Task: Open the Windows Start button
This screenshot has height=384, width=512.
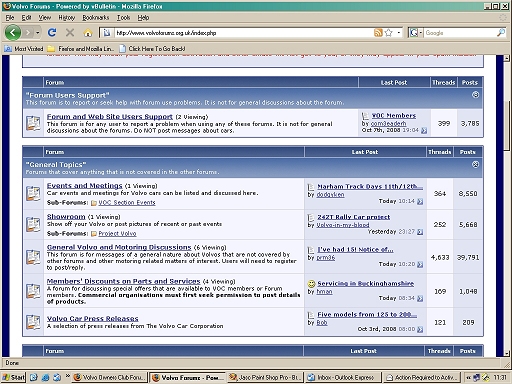Action: [13, 377]
